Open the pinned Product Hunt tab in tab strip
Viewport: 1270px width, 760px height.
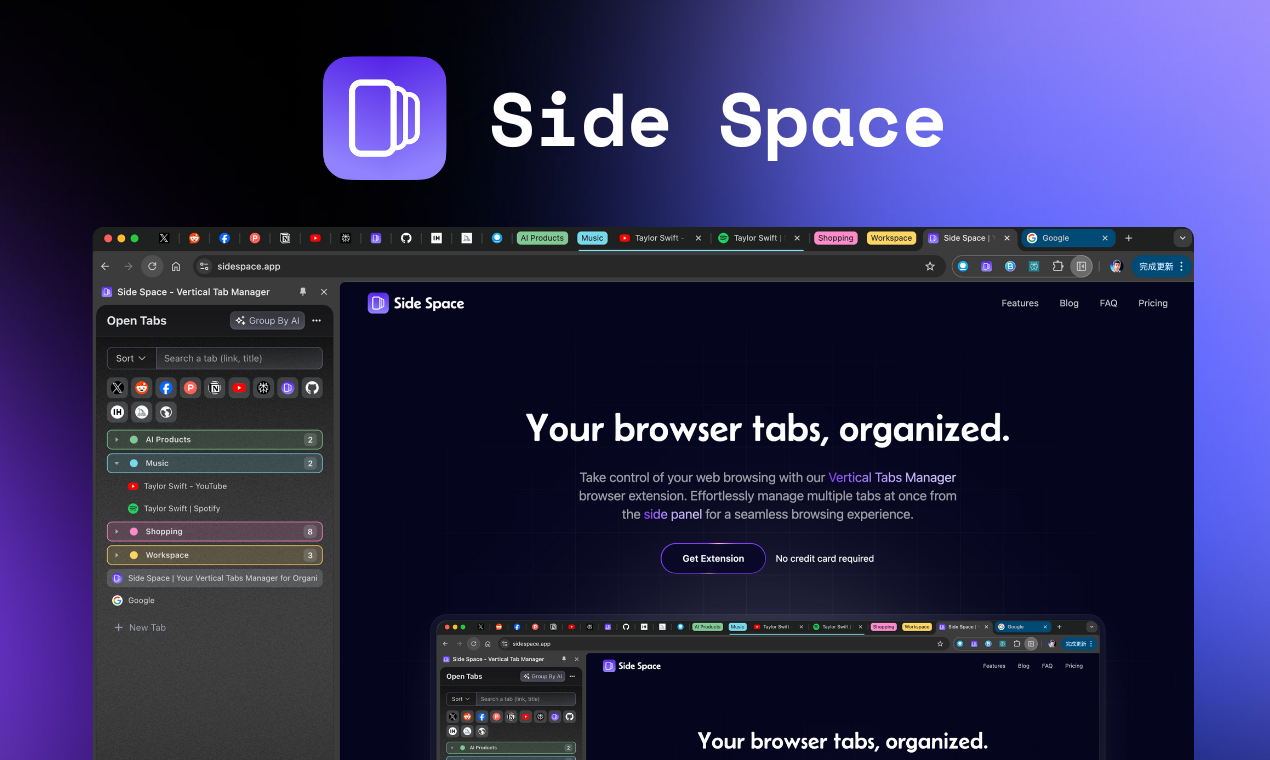[255, 238]
